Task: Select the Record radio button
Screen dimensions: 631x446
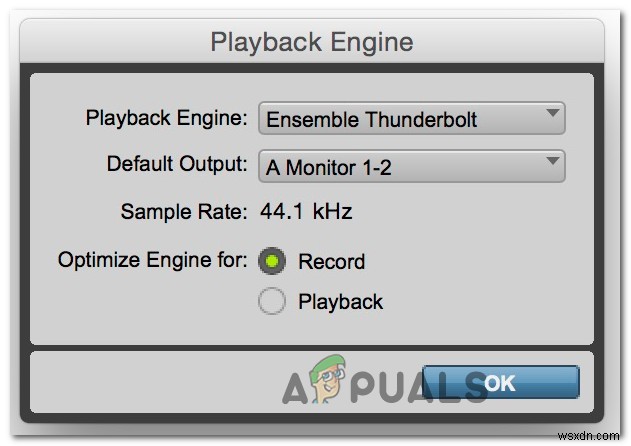Action: [271, 261]
